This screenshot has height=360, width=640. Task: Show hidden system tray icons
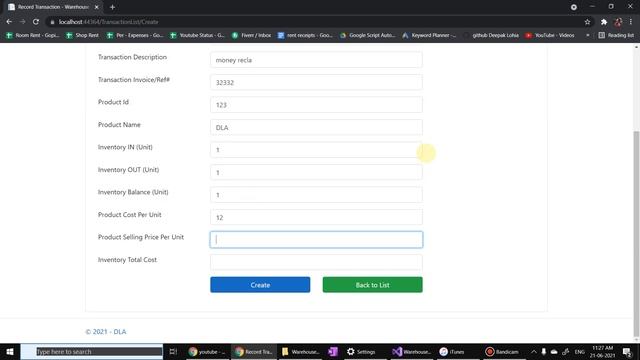[533, 351]
